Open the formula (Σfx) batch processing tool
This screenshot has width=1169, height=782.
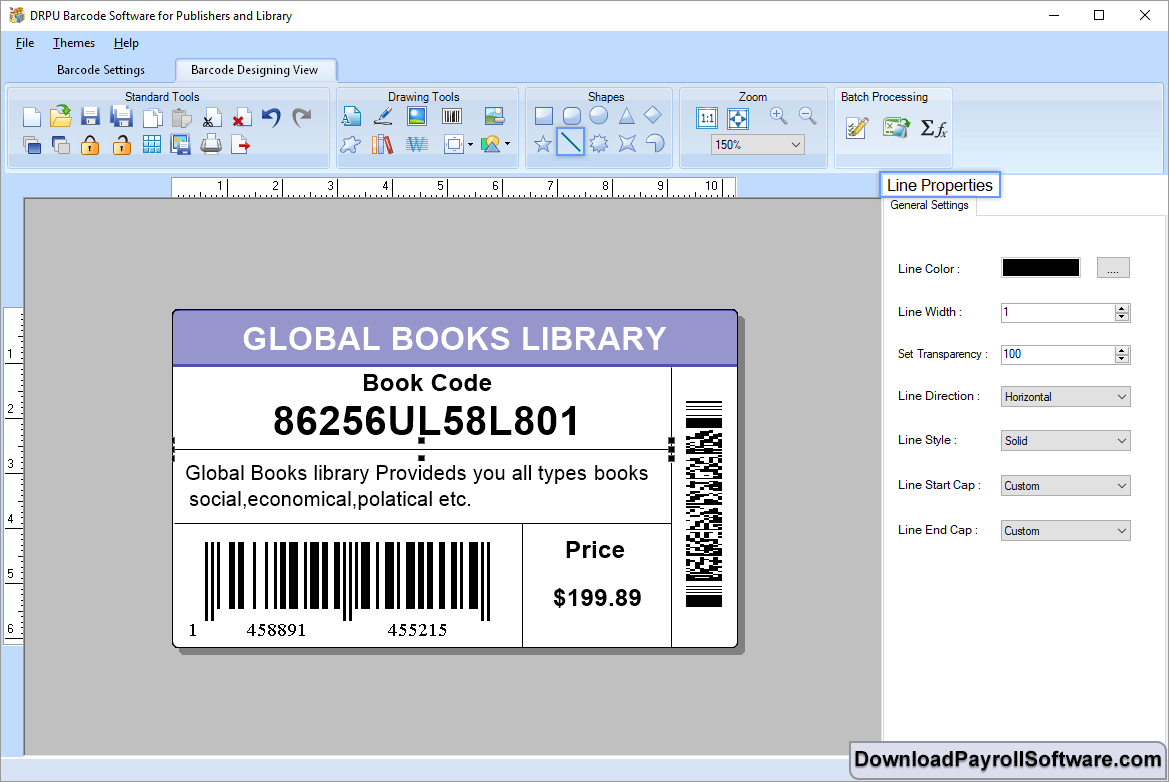pos(933,128)
